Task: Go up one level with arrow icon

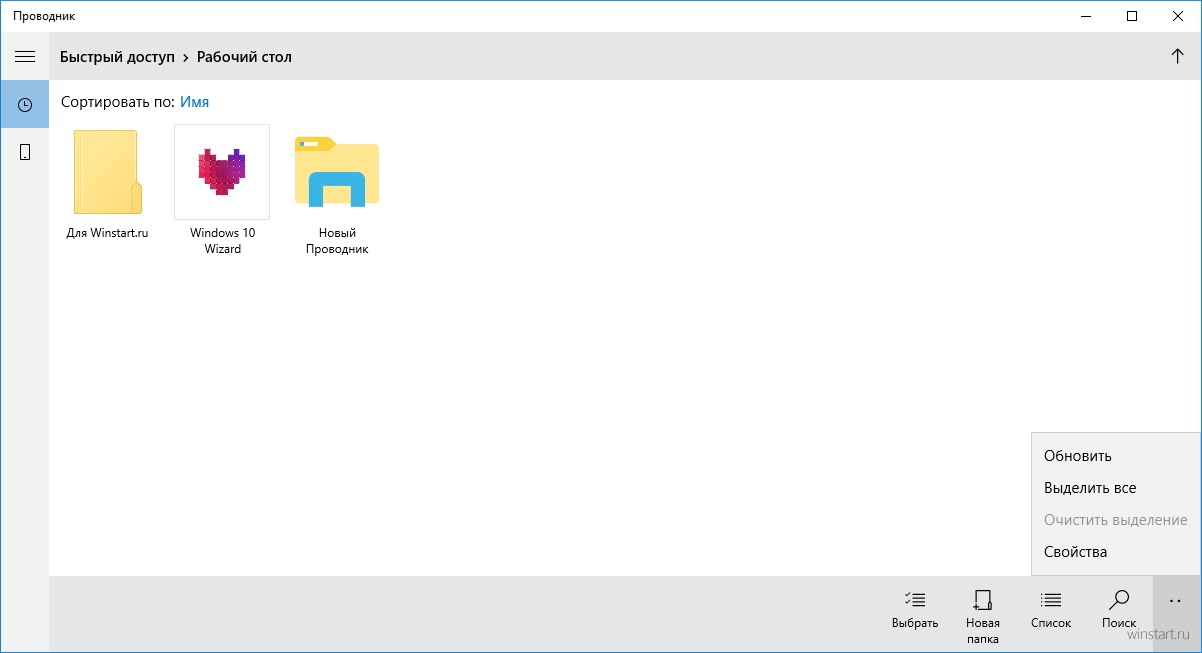Action: 1177,56
